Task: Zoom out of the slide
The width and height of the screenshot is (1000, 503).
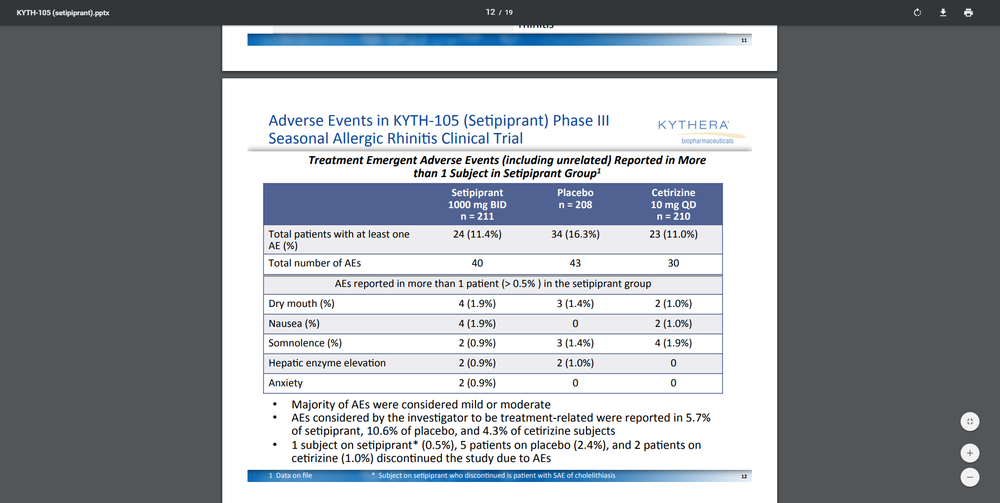Action: [x=969, y=478]
